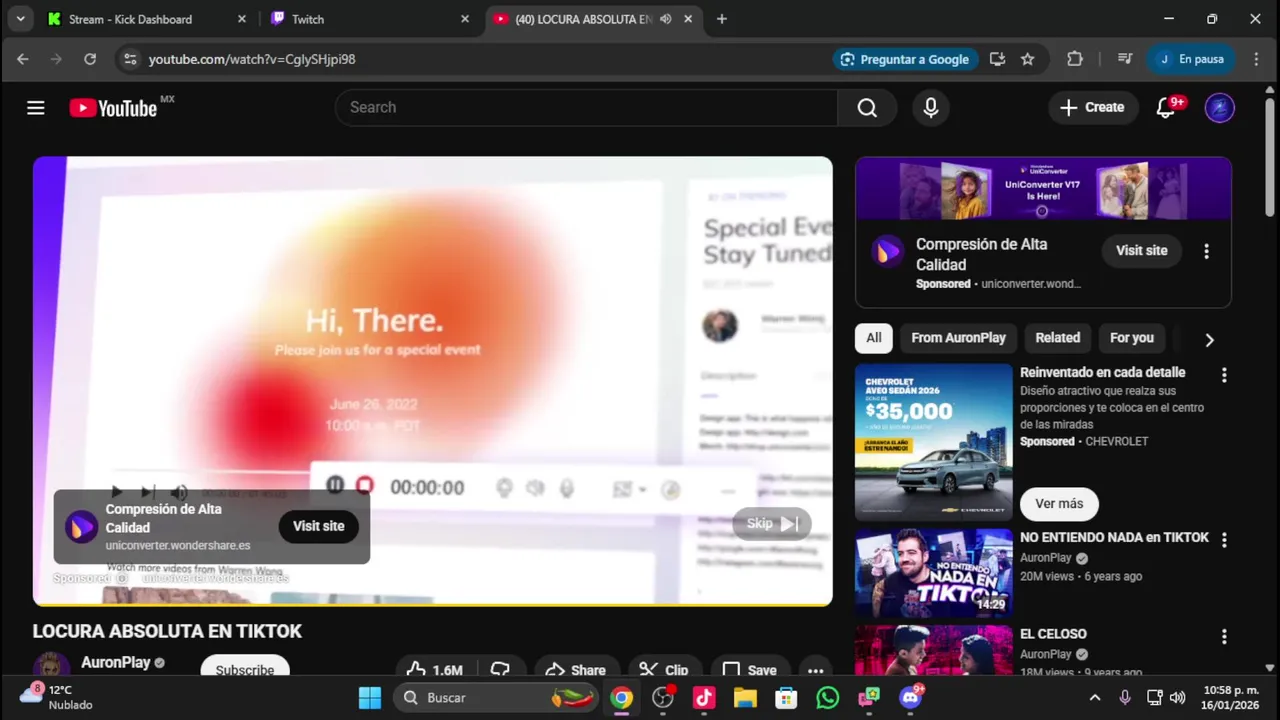Image resolution: width=1280 pixels, height=720 pixels.
Task: Open options for UniConverter sponsored card
Action: coord(1206,251)
